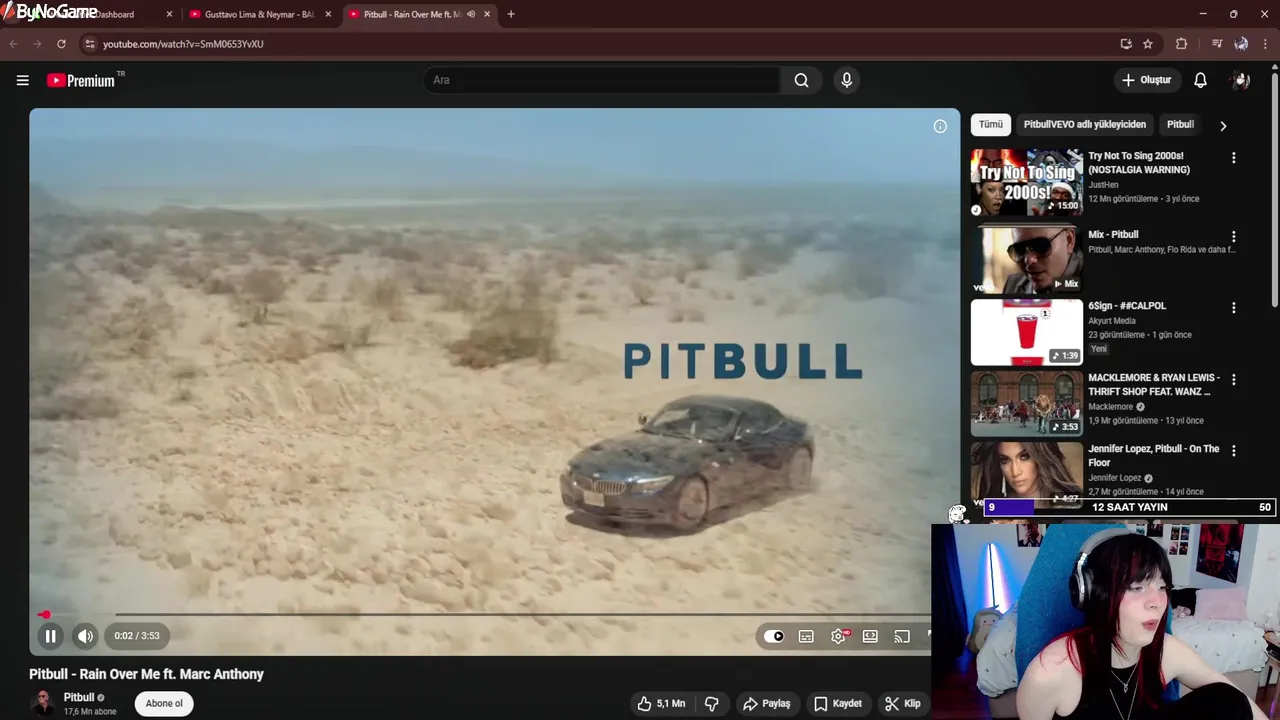Click video title Pitbull - Rain Over Me

[x=146, y=674]
